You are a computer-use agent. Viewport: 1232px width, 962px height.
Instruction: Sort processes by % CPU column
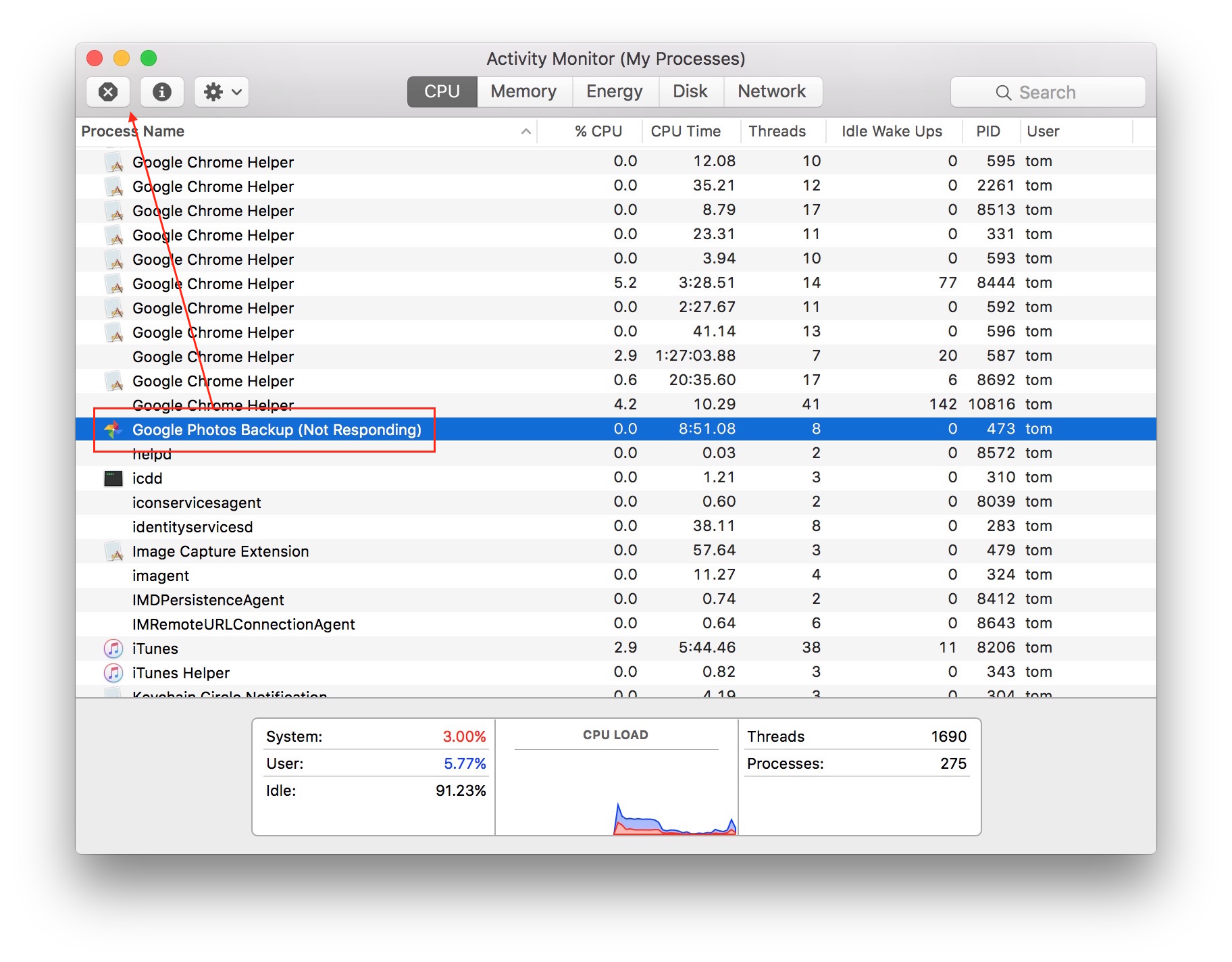(x=597, y=131)
